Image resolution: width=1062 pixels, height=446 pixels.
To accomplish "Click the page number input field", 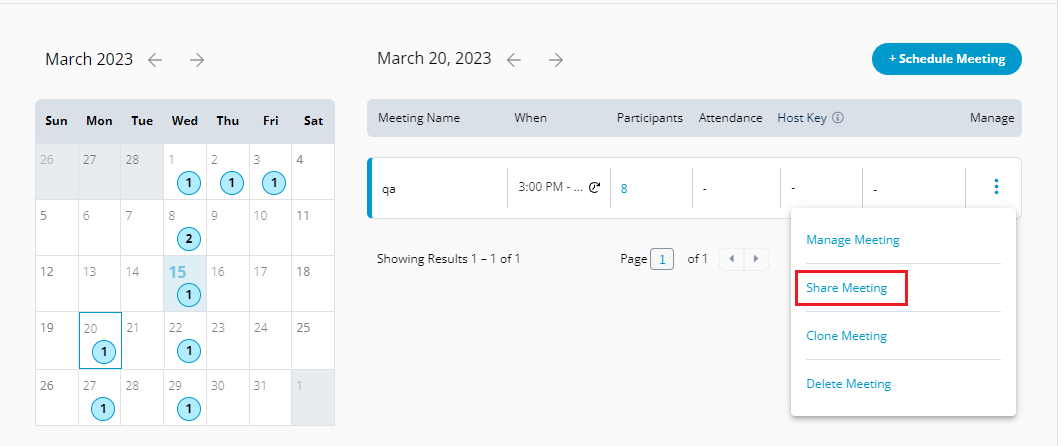I will tap(662, 259).
